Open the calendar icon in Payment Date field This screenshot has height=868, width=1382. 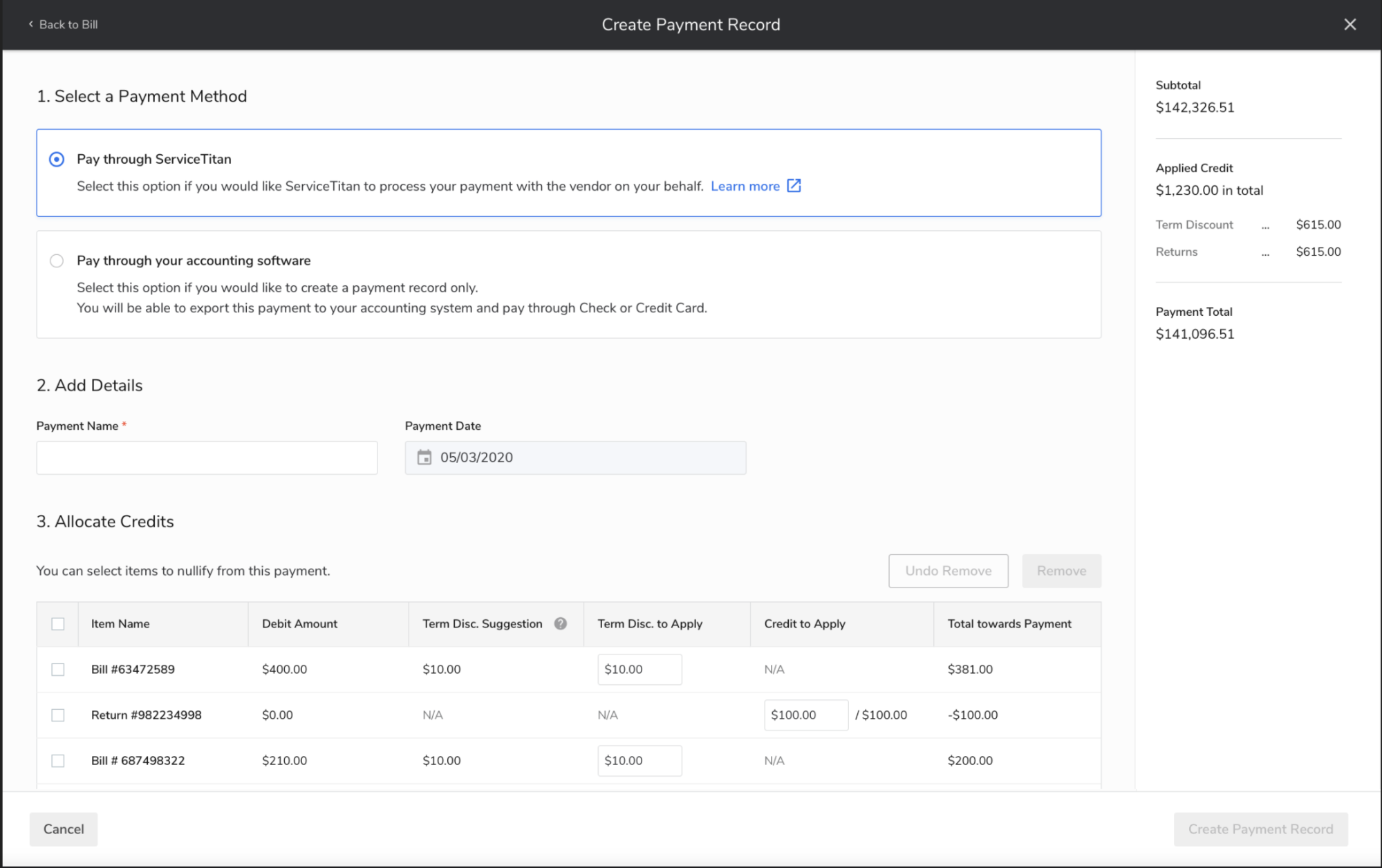(x=426, y=457)
